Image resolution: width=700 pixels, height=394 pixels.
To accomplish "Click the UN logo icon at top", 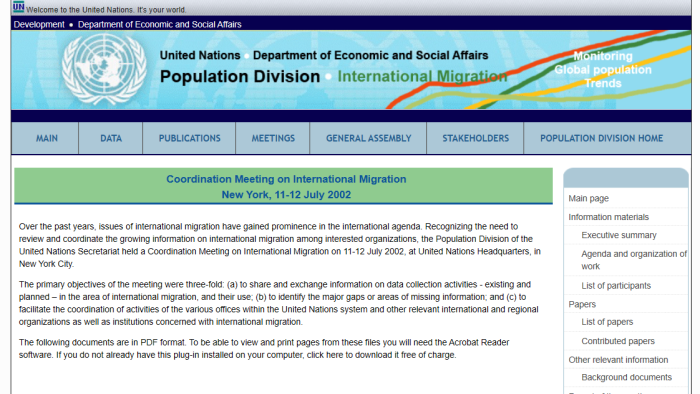I will (x=18, y=7).
